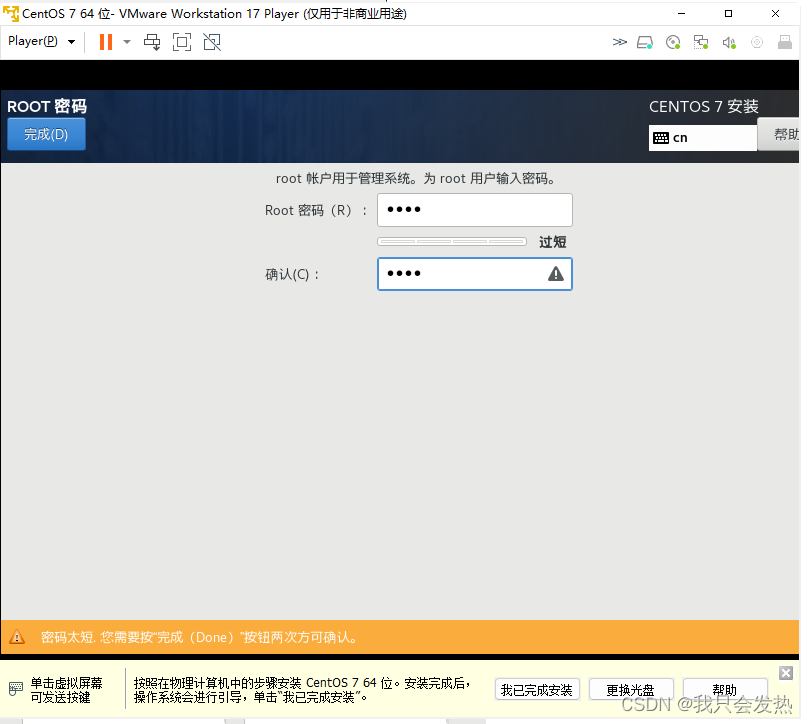
Task: Expand the power options dropdown arrow
Action: point(127,42)
